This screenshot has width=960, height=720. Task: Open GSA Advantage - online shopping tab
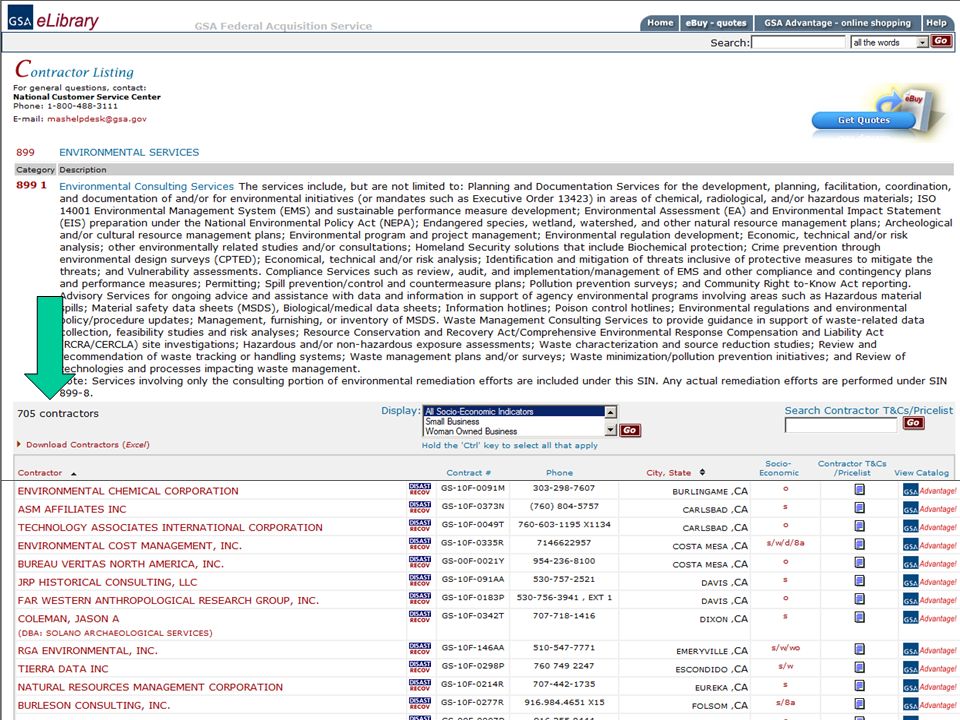click(x=837, y=23)
